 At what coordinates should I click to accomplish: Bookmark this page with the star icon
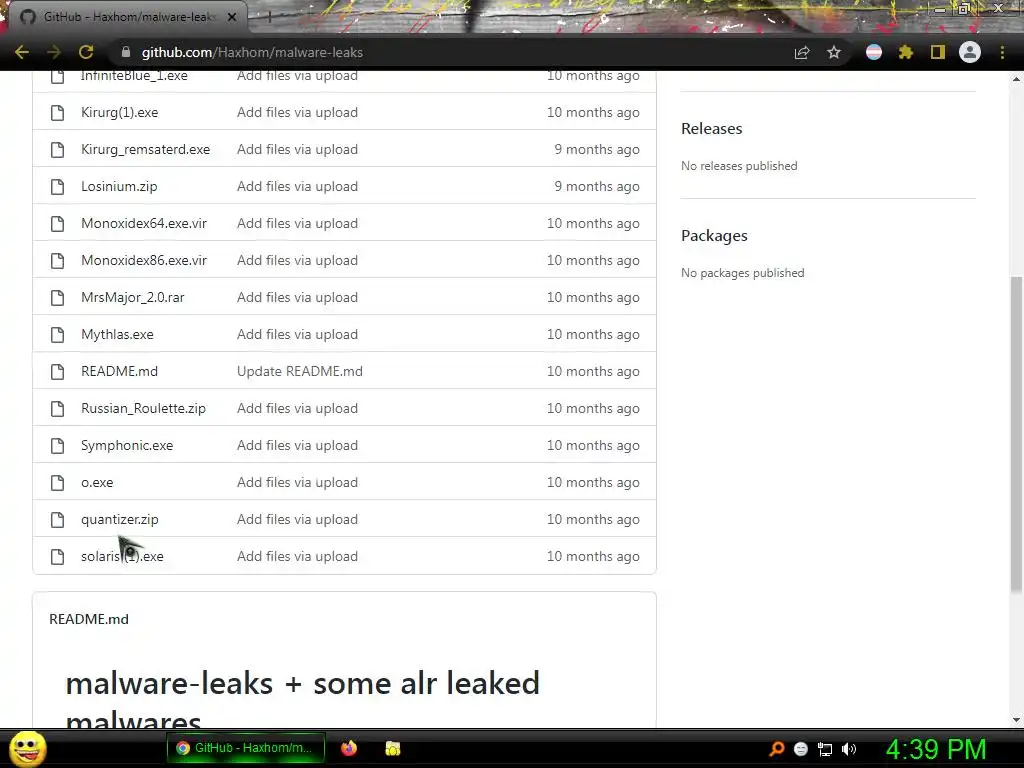[834, 52]
